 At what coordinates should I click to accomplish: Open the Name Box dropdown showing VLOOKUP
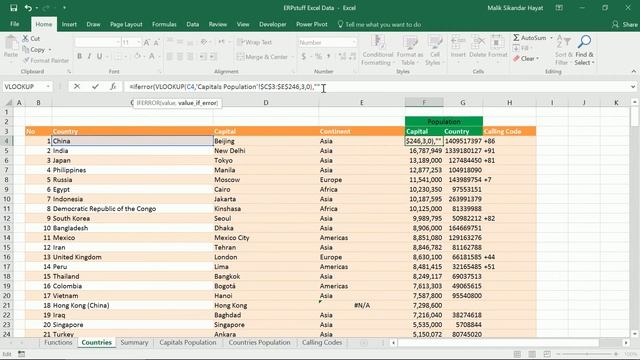pyautogui.click(x=48, y=87)
